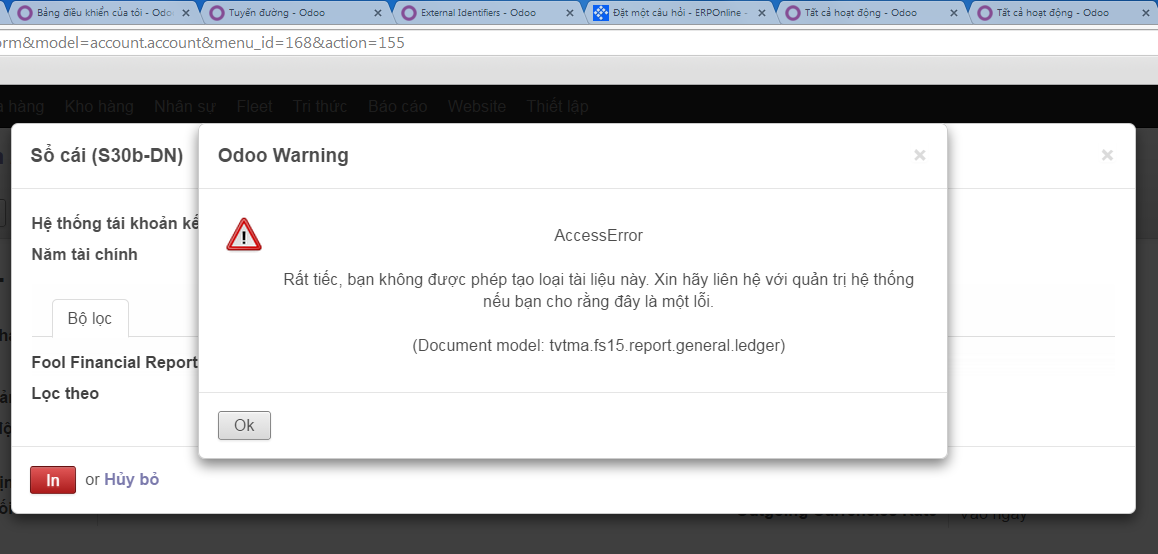Click Odoo favicon on Tuyến đường tab
Screen dimensions: 1158x554
[x=216, y=13]
